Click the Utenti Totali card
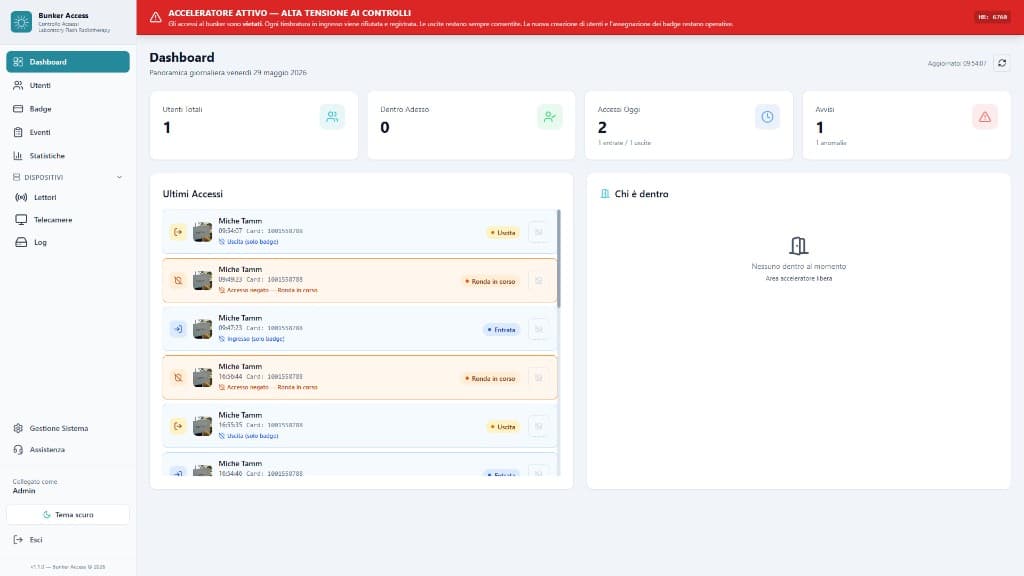Screen dimensions: 1024x576 [254, 125]
